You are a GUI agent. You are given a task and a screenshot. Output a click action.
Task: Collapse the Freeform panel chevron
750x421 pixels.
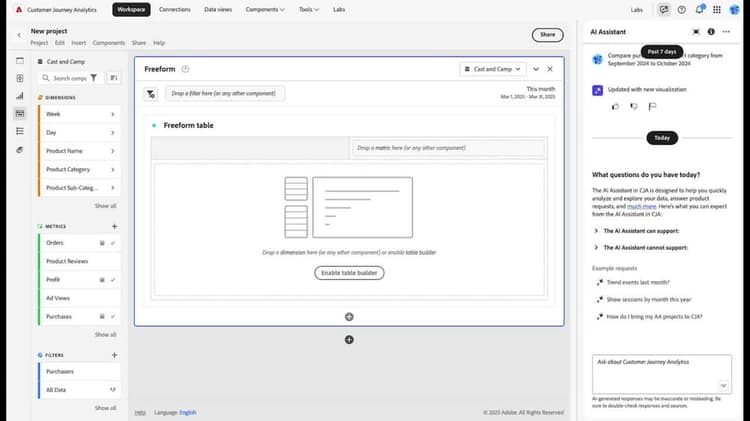[536, 69]
